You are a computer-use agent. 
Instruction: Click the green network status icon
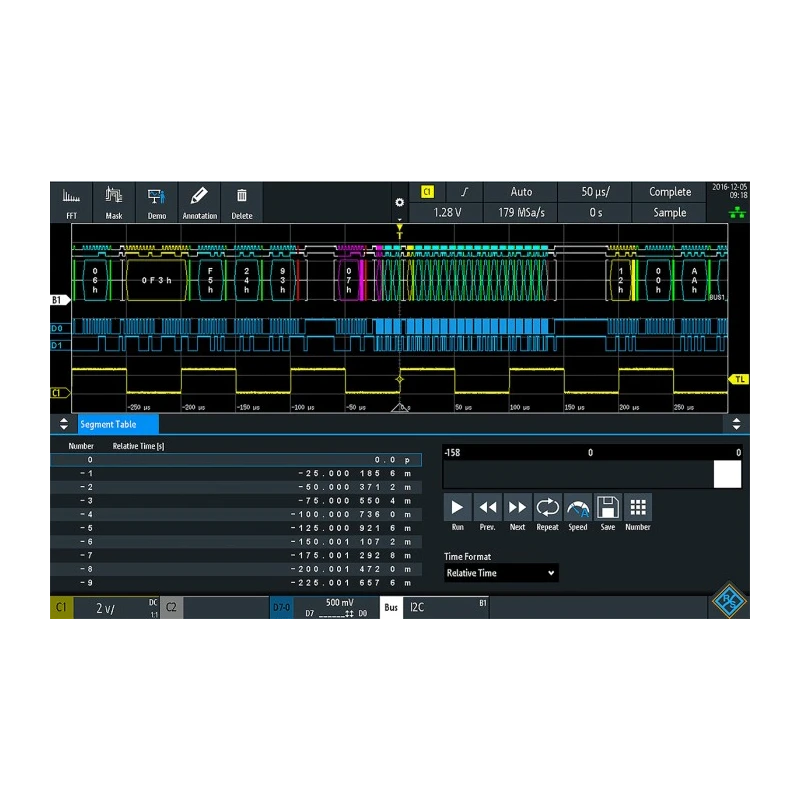(737, 213)
